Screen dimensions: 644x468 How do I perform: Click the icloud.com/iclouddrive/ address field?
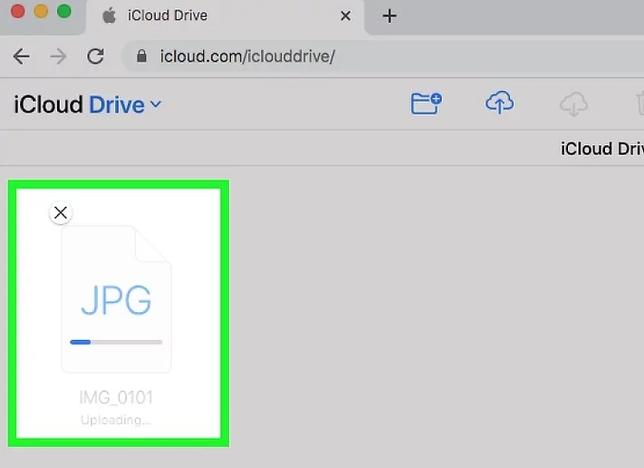point(382,56)
